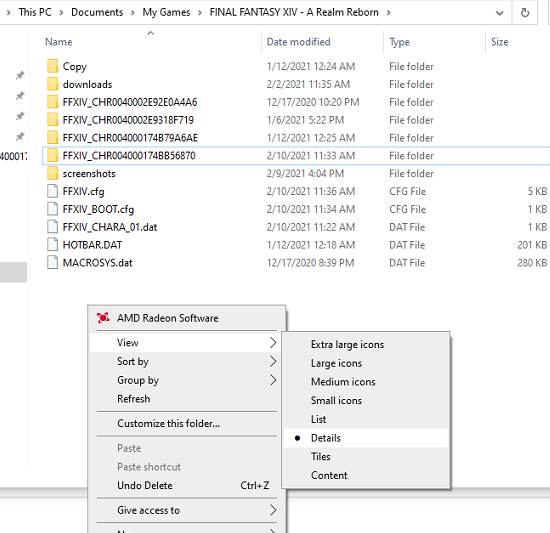Click the FFXIV_CHARA_01.dat file icon
550x533 pixels.
point(52,227)
